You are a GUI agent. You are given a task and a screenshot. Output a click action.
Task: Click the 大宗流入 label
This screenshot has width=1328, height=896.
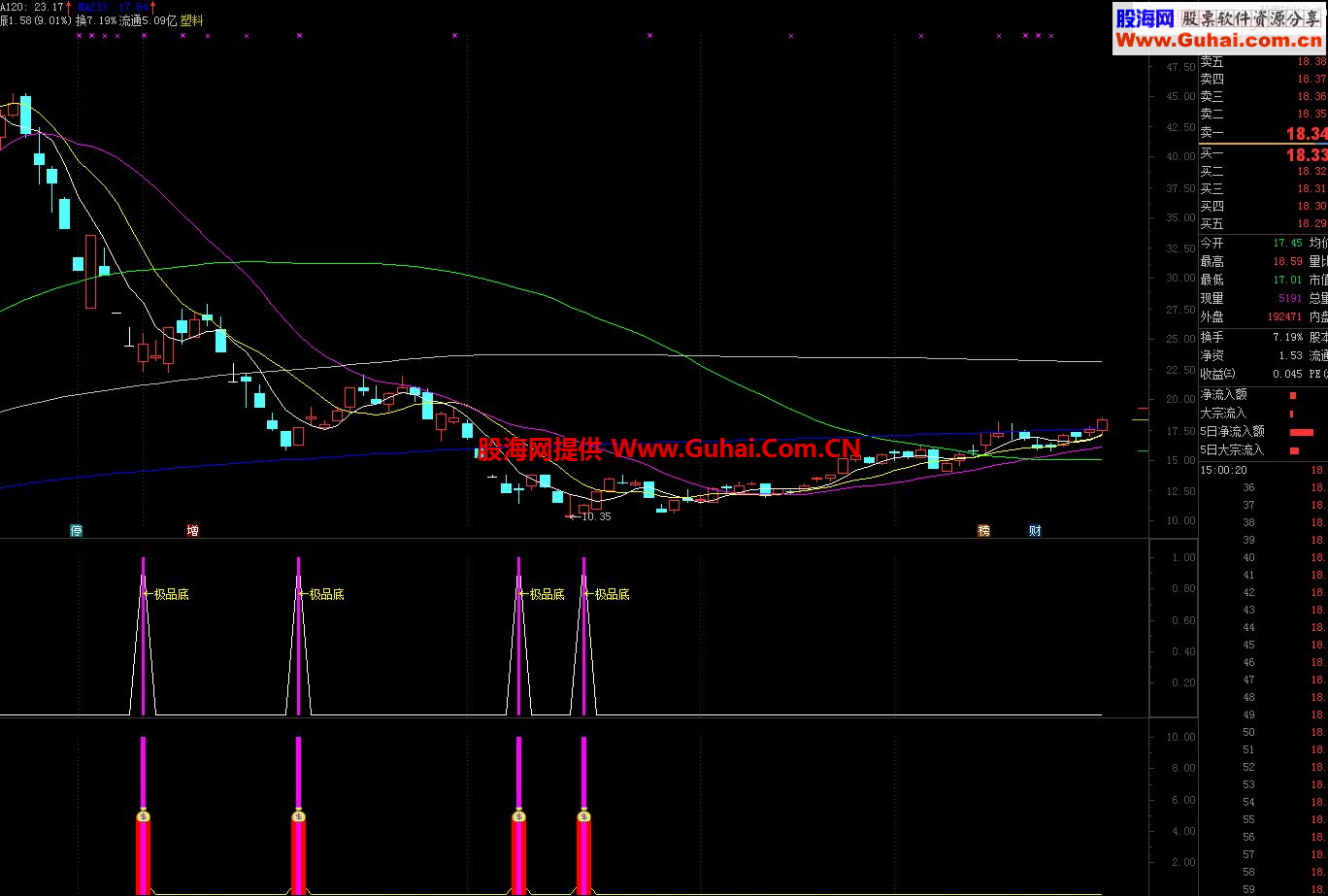pyautogui.click(x=1223, y=413)
